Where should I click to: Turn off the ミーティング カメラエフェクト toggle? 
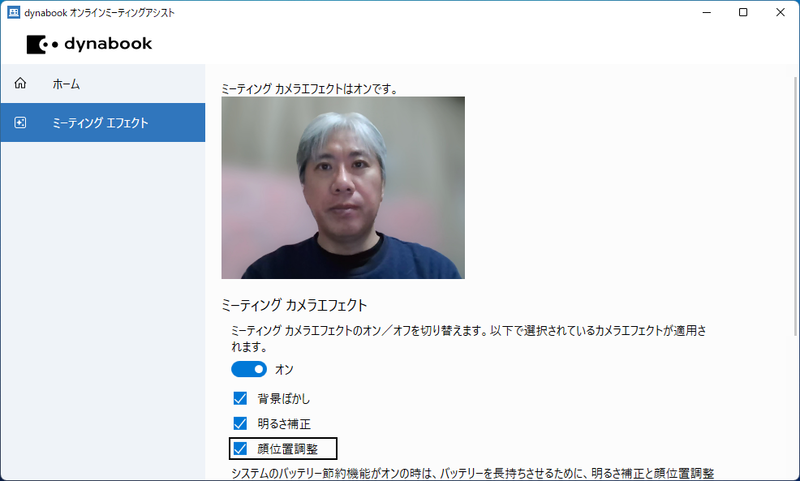tap(249, 369)
